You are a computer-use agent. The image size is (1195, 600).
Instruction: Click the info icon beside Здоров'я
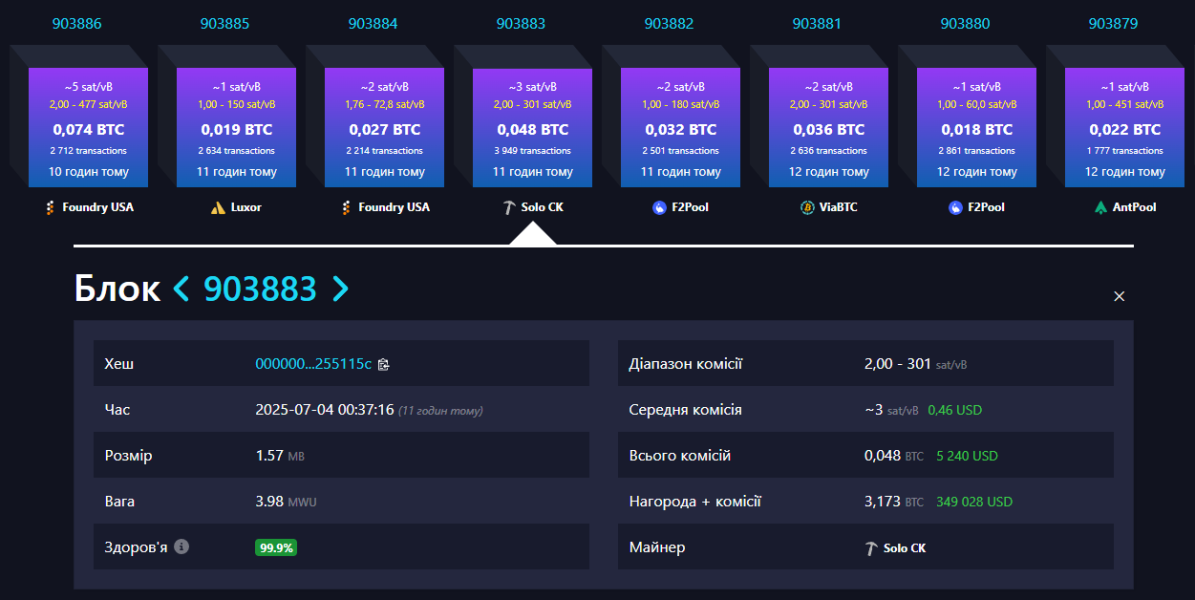click(181, 547)
